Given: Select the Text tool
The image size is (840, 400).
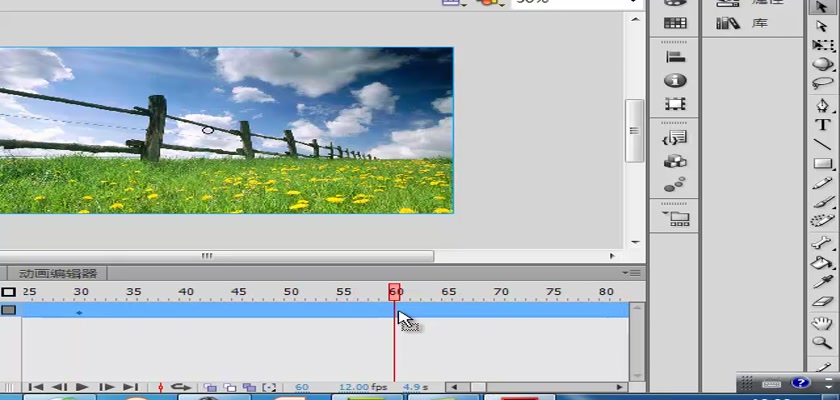Looking at the screenshot, I should 822,125.
